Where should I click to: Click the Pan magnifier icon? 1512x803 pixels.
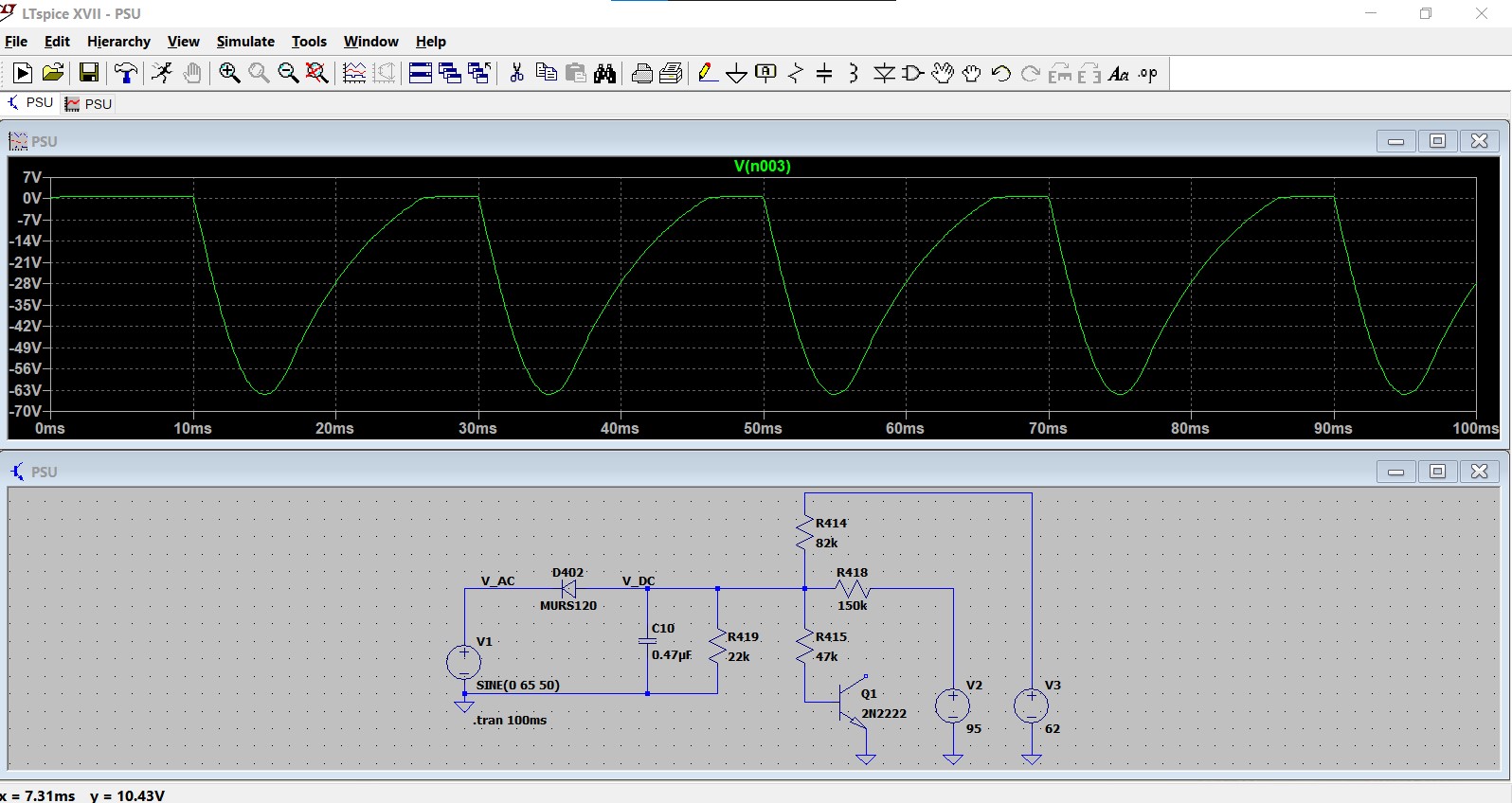[259, 73]
